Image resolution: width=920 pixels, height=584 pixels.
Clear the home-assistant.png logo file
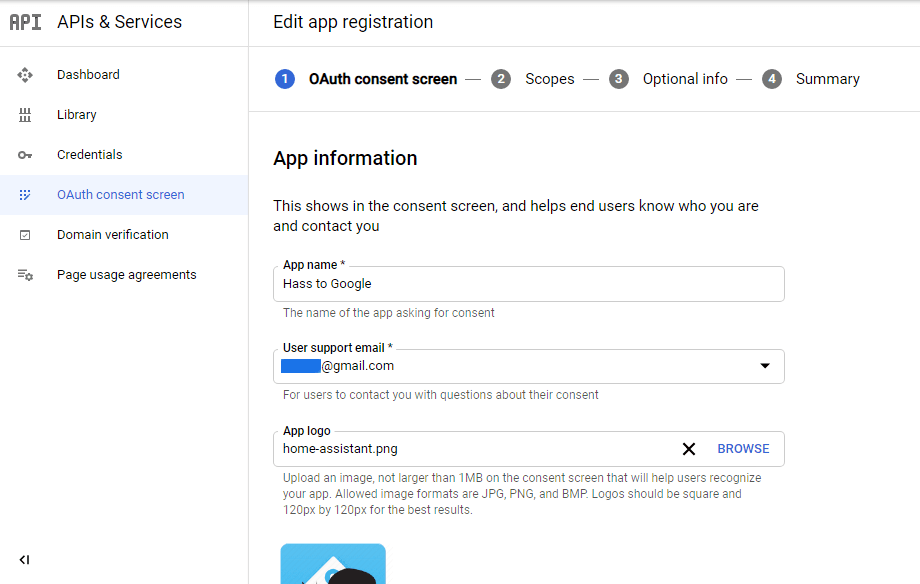click(x=688, y=449)
